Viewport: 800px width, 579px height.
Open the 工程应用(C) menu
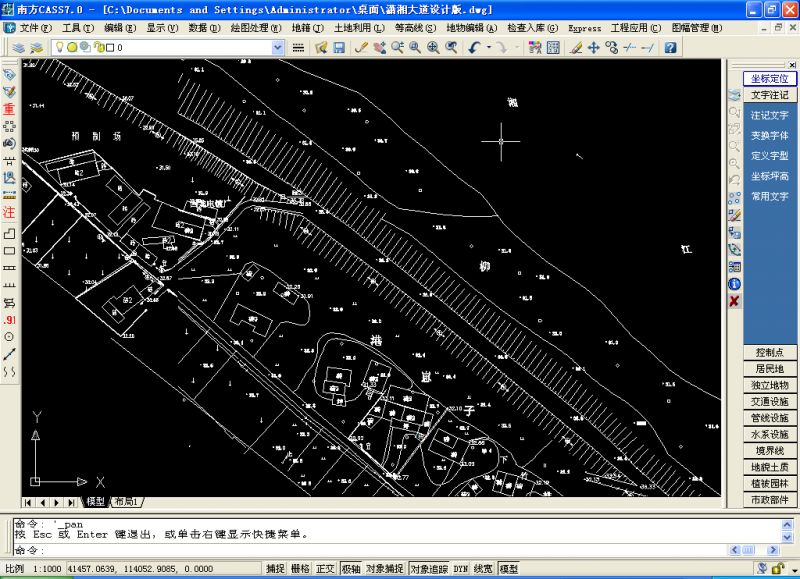click(x=636, y=28)
